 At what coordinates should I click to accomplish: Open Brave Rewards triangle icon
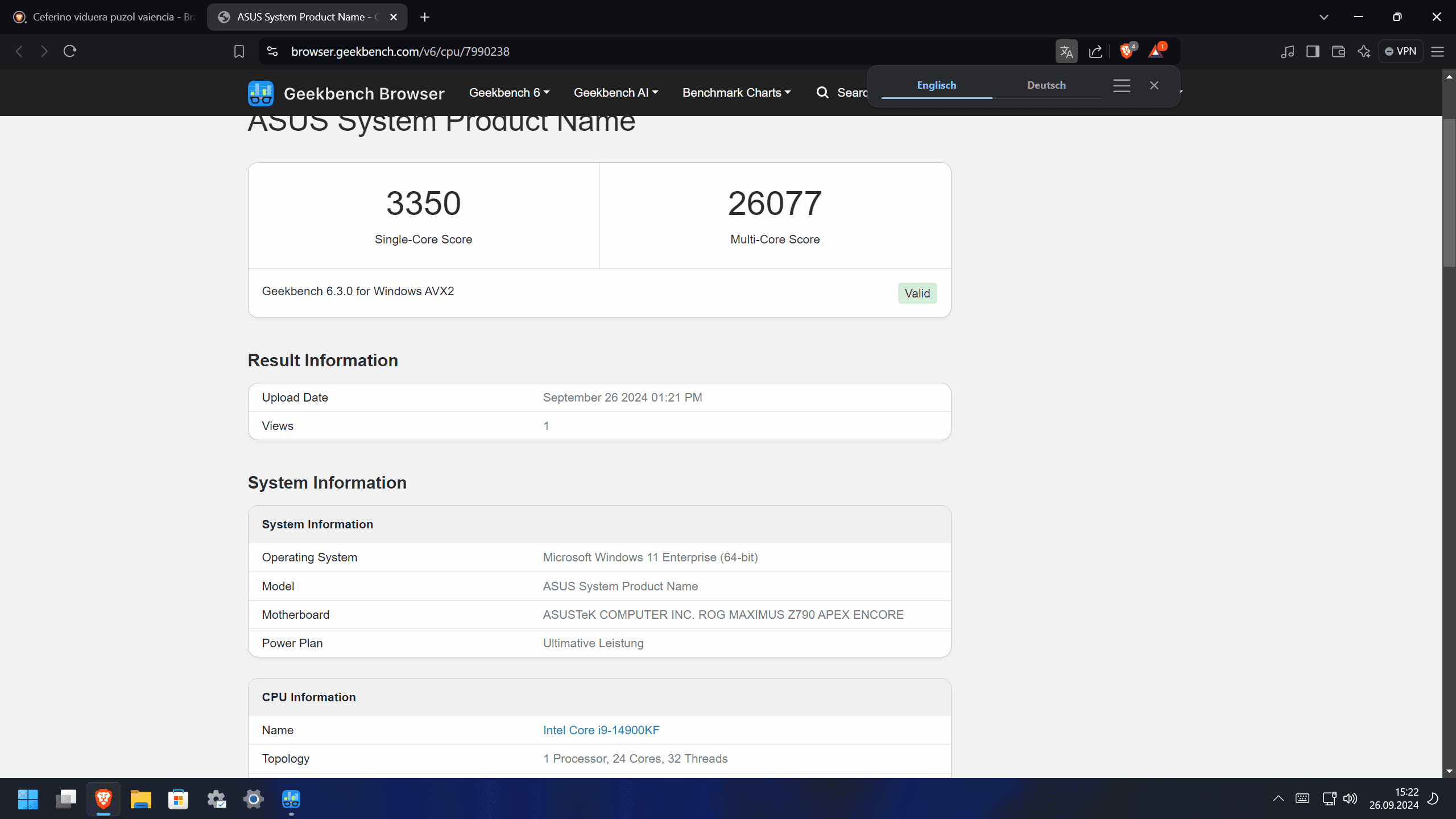[x=1156, y=52]
